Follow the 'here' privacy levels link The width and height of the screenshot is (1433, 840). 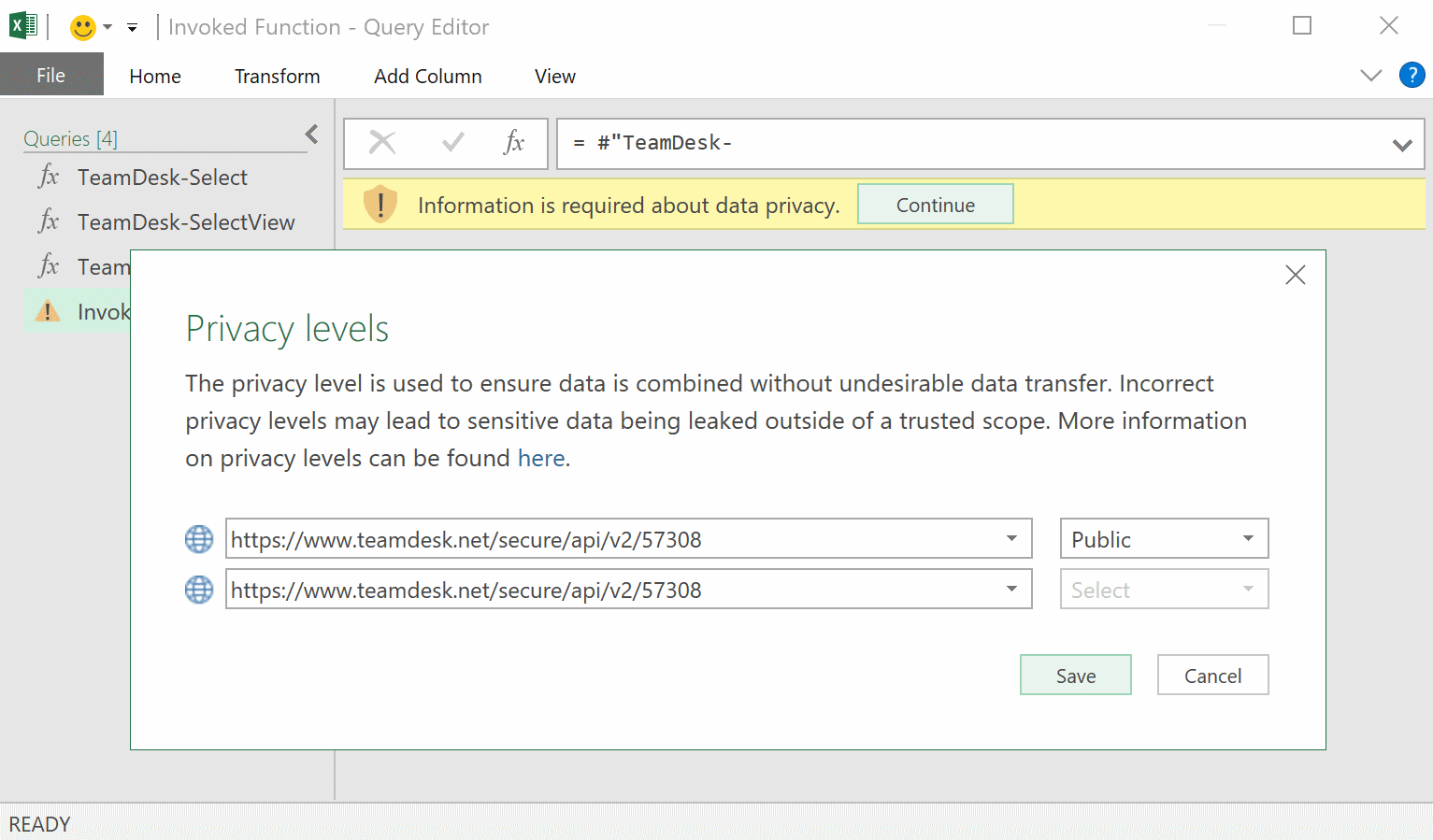click(541, 459)
